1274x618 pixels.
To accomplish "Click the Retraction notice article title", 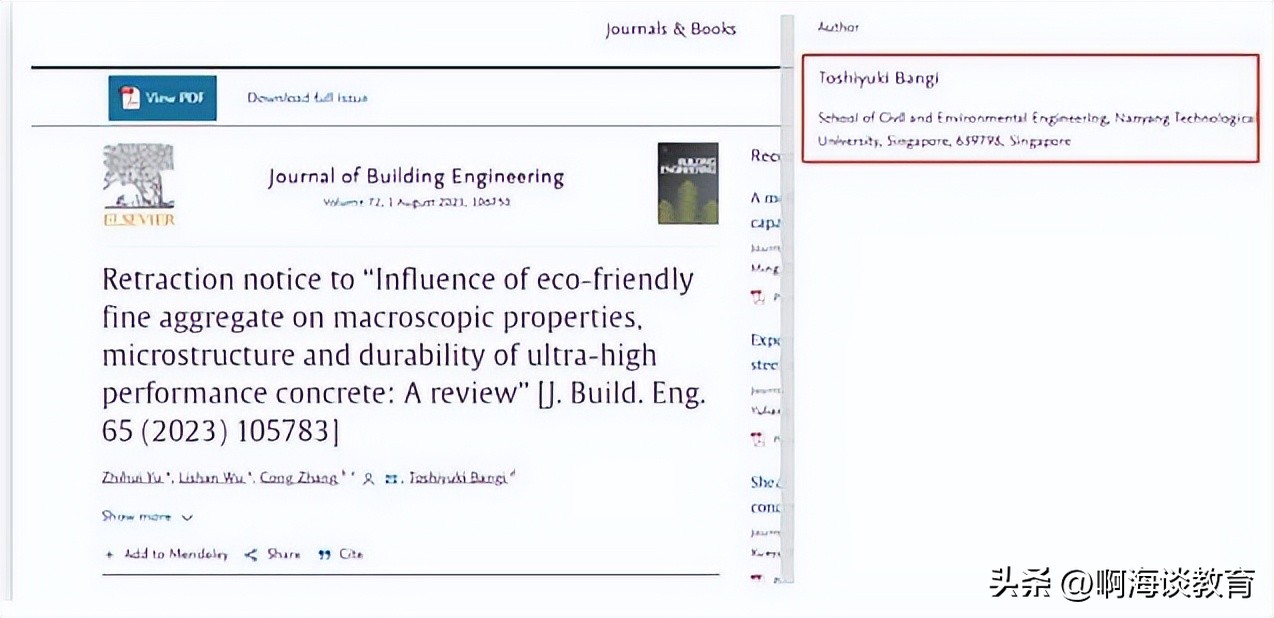I will pyautogui.click(x=404, y=355).
